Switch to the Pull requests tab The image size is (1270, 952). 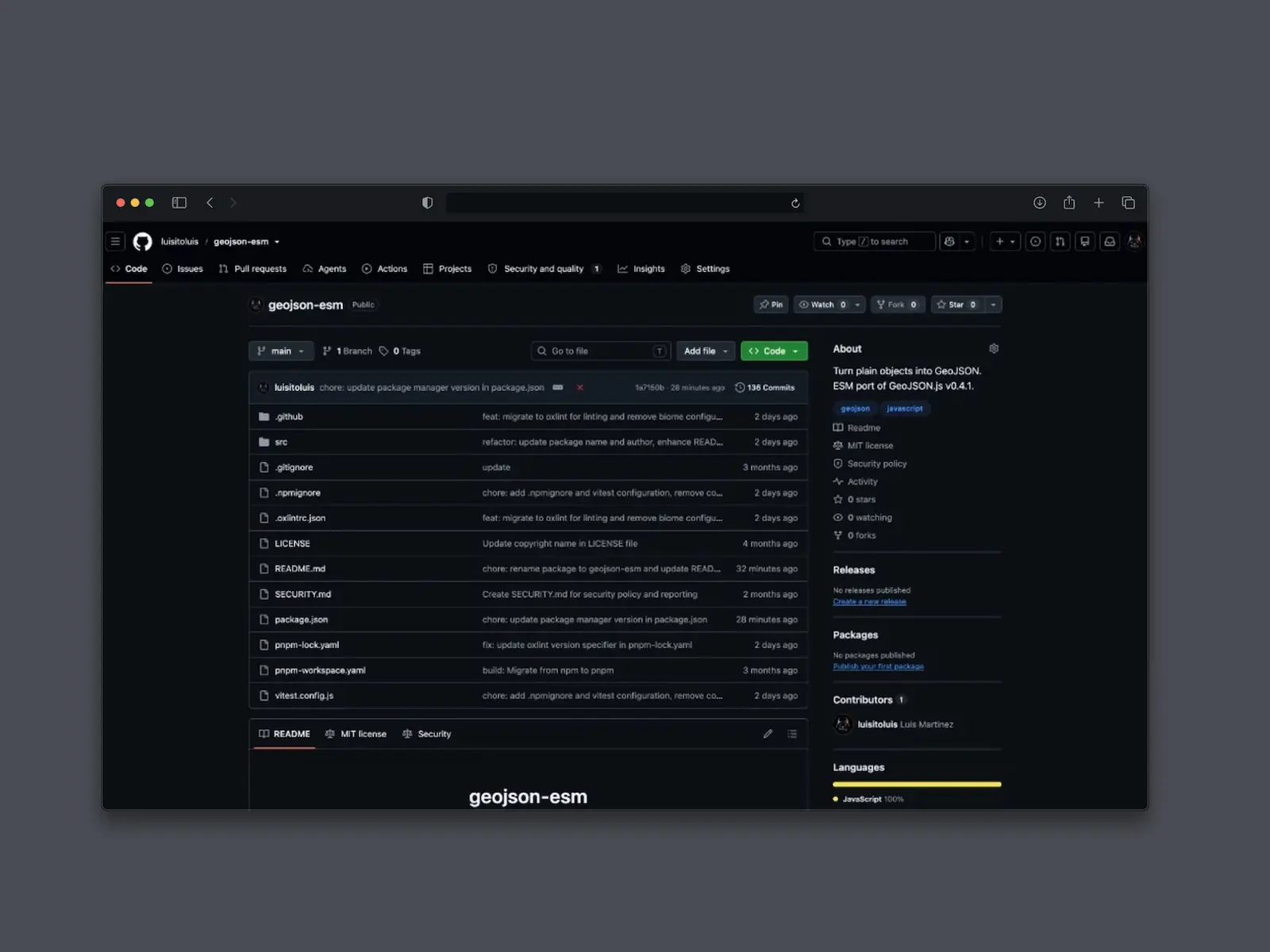click(252, 269)
